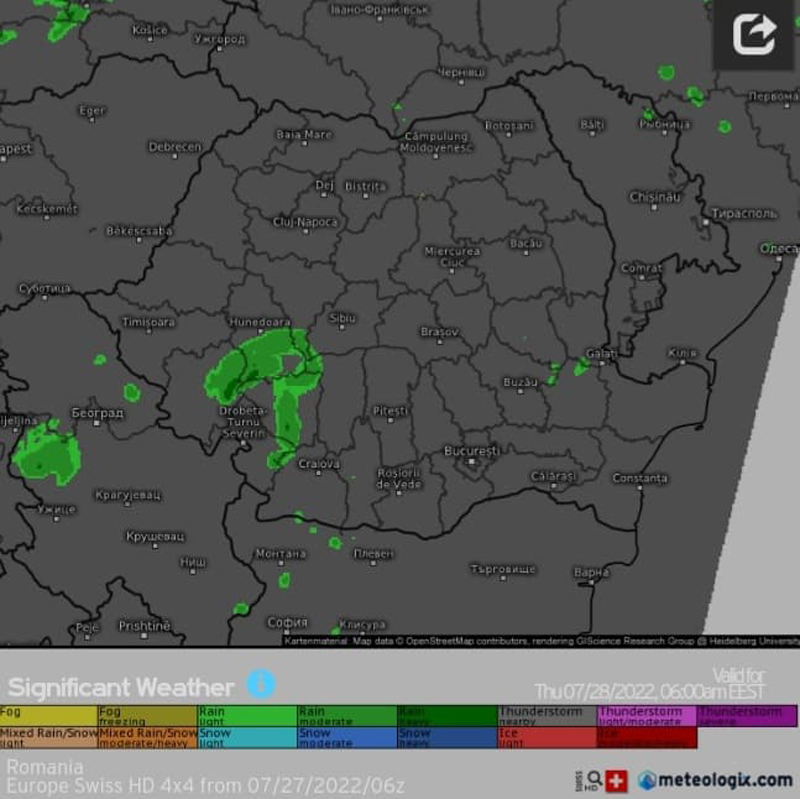Click the Cluj-Napoca city label
This screenshot has height=799, width=800.
pyautogui.click(x=305, y=222)
